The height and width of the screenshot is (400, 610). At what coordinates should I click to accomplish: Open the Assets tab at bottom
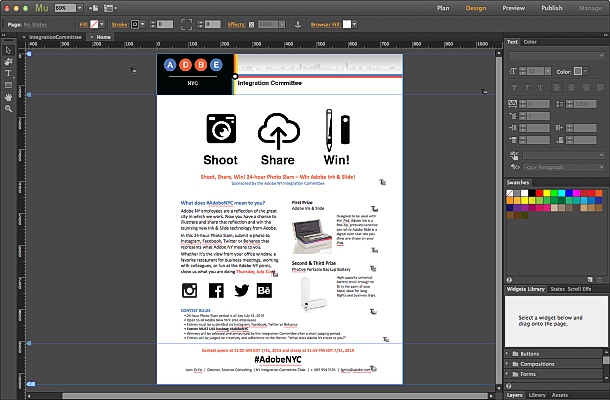(x=560, y=395)
